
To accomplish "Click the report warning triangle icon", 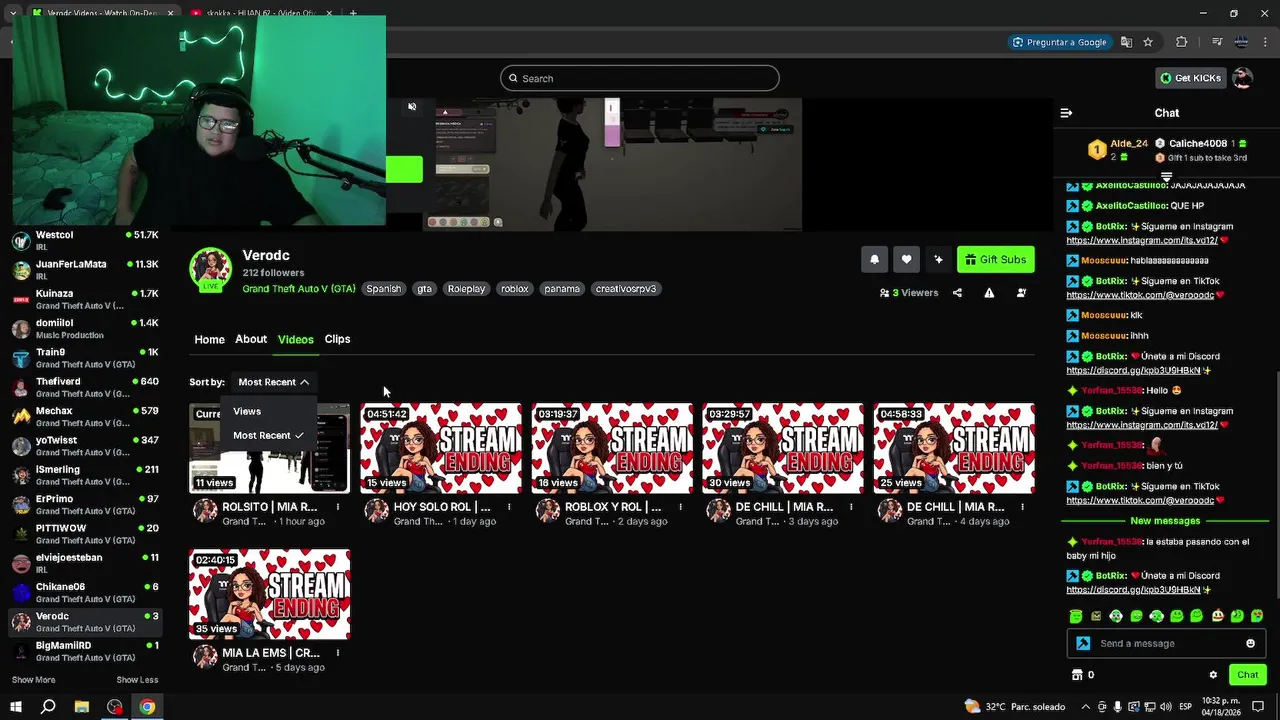I will pyautogui.click(x=989, y=293).
